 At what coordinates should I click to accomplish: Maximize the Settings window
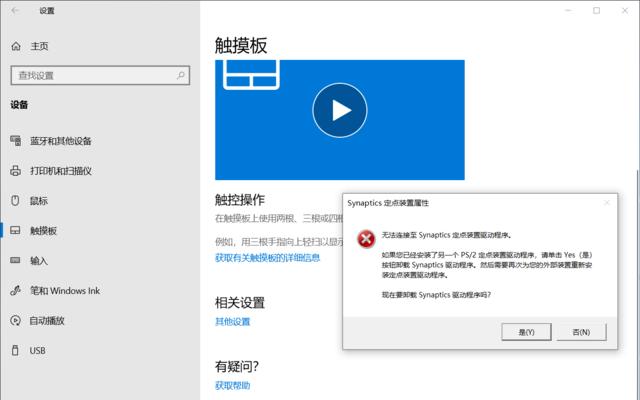pyautogui.click(x=596, y=11)
